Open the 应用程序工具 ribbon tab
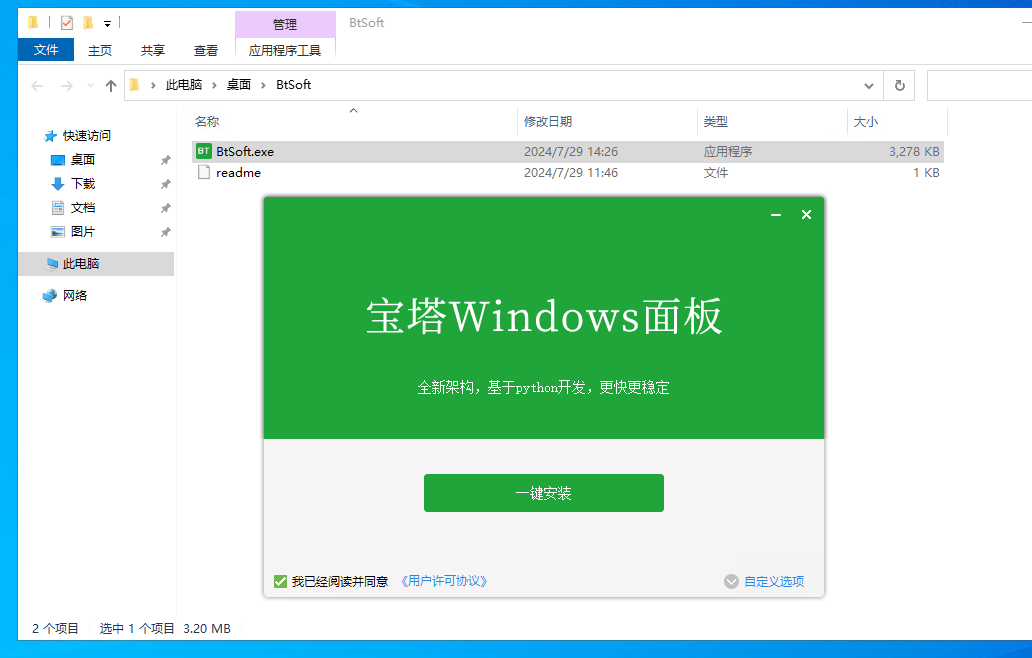1032x658 pixels. [x=285, y=50]
